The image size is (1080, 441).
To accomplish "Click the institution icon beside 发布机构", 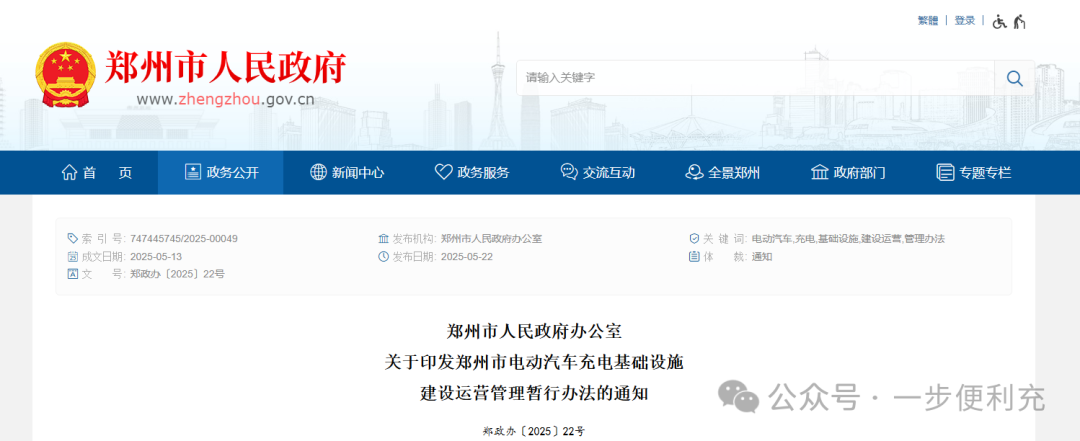I will [x=384, y=239].
